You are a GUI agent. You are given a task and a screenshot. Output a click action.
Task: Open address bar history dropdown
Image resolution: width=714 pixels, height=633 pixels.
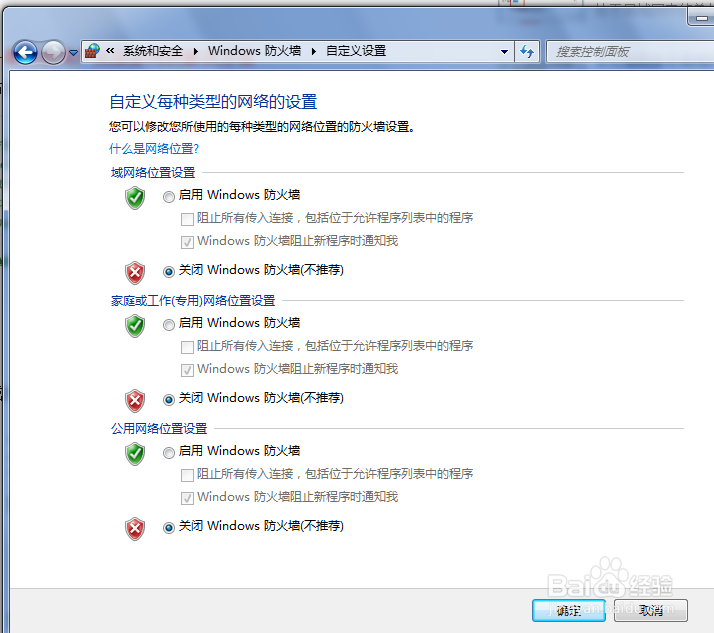(x=505, y=51)
